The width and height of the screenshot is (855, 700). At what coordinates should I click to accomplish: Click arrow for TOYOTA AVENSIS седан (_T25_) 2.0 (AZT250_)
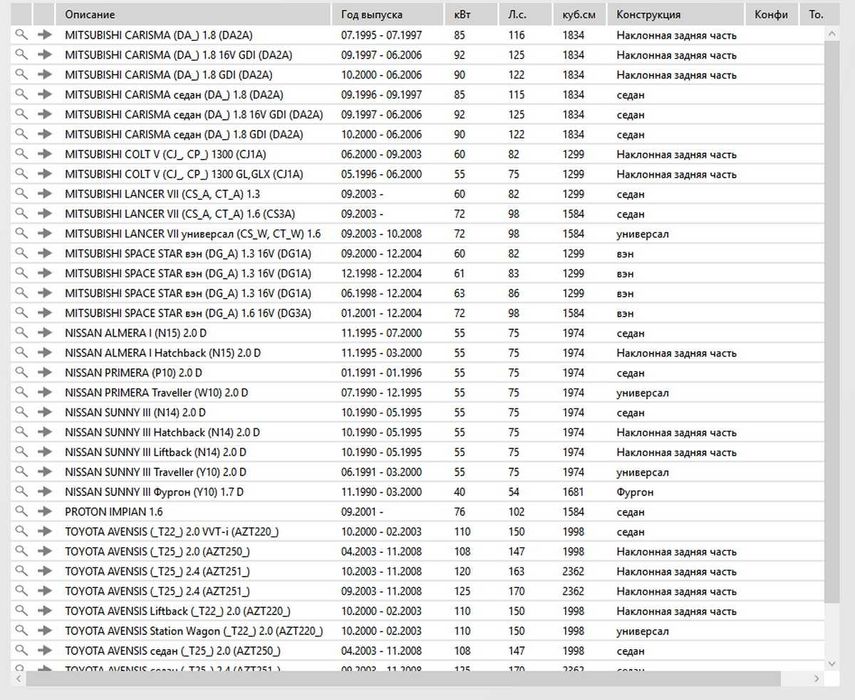pos(45,651)
